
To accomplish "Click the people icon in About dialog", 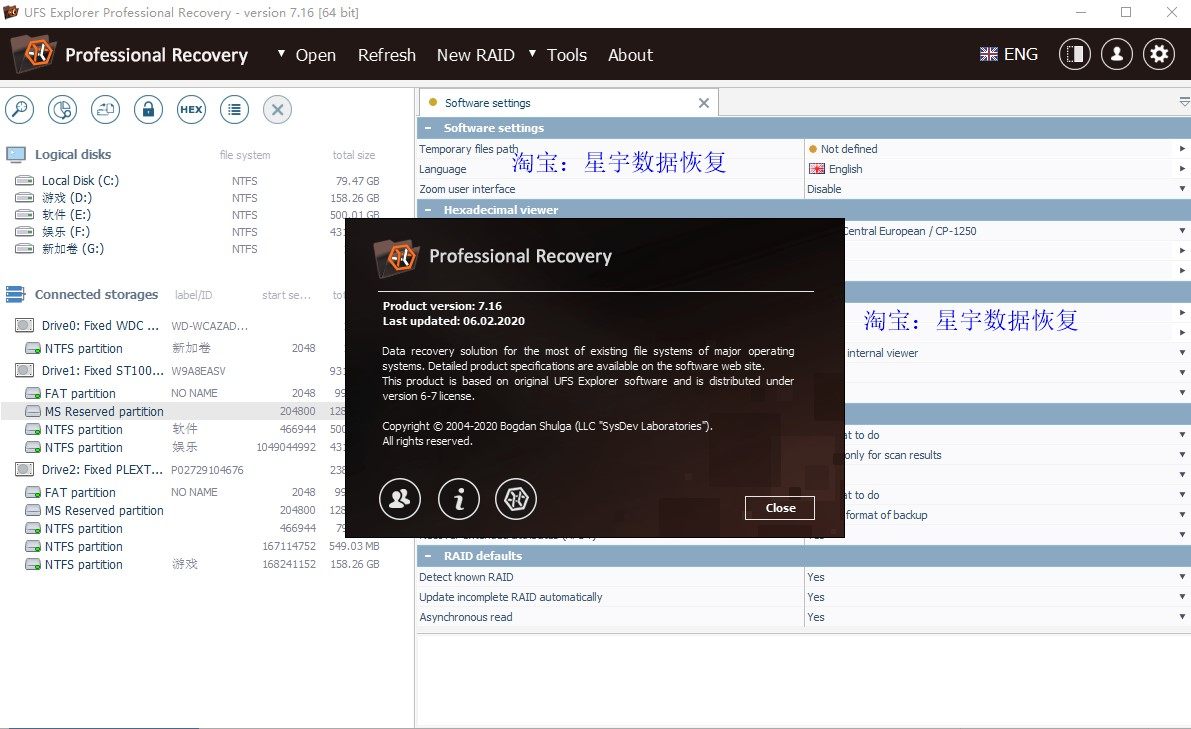I will point(400,499).
